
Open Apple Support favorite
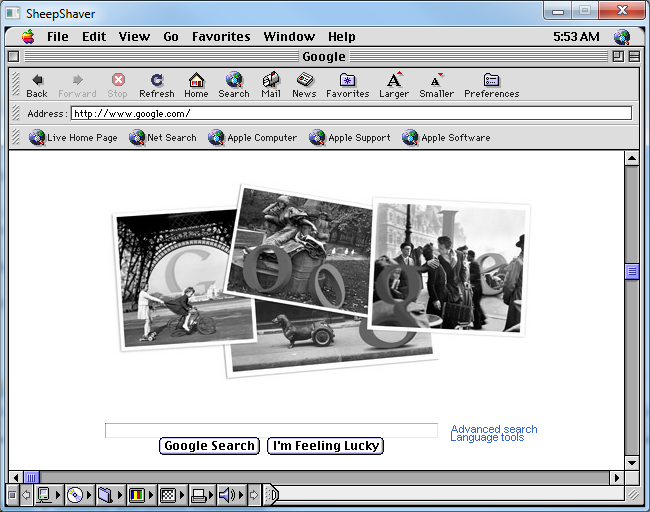pyautogui.click(x=349, y=138)
